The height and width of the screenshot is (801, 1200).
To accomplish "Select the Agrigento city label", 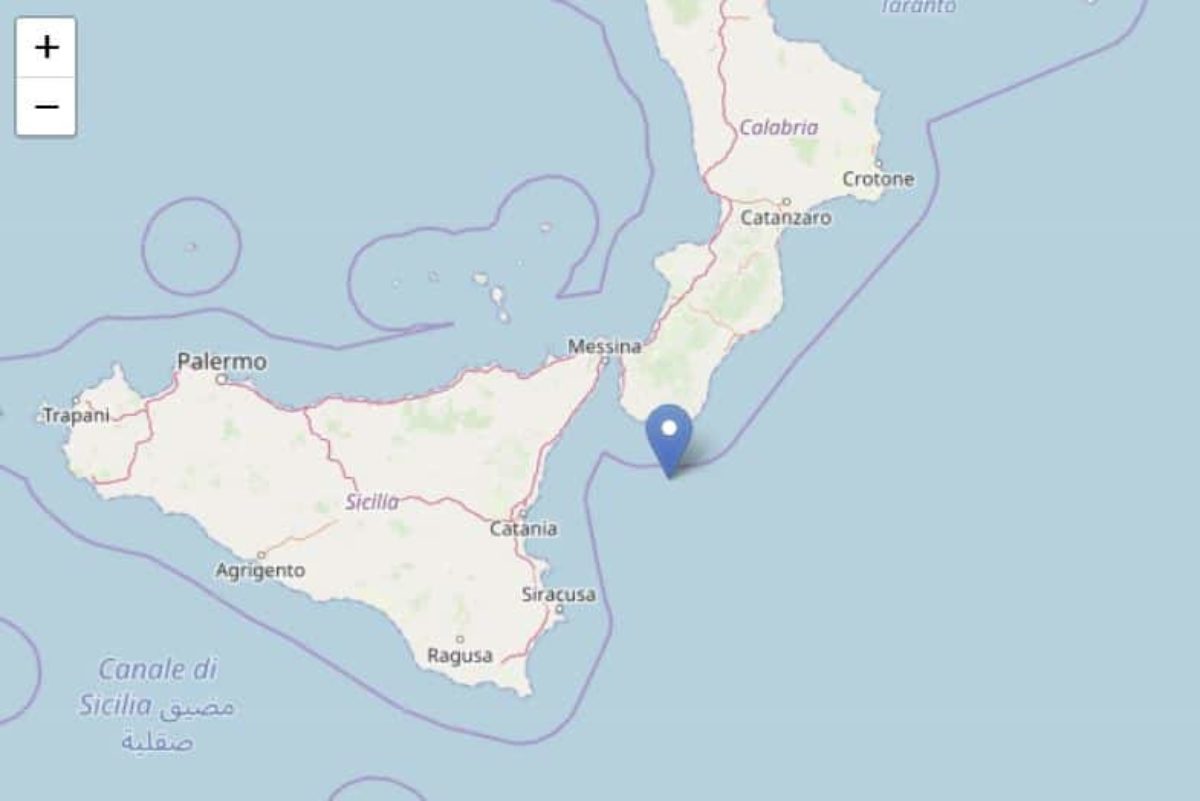I will [261, 571].
